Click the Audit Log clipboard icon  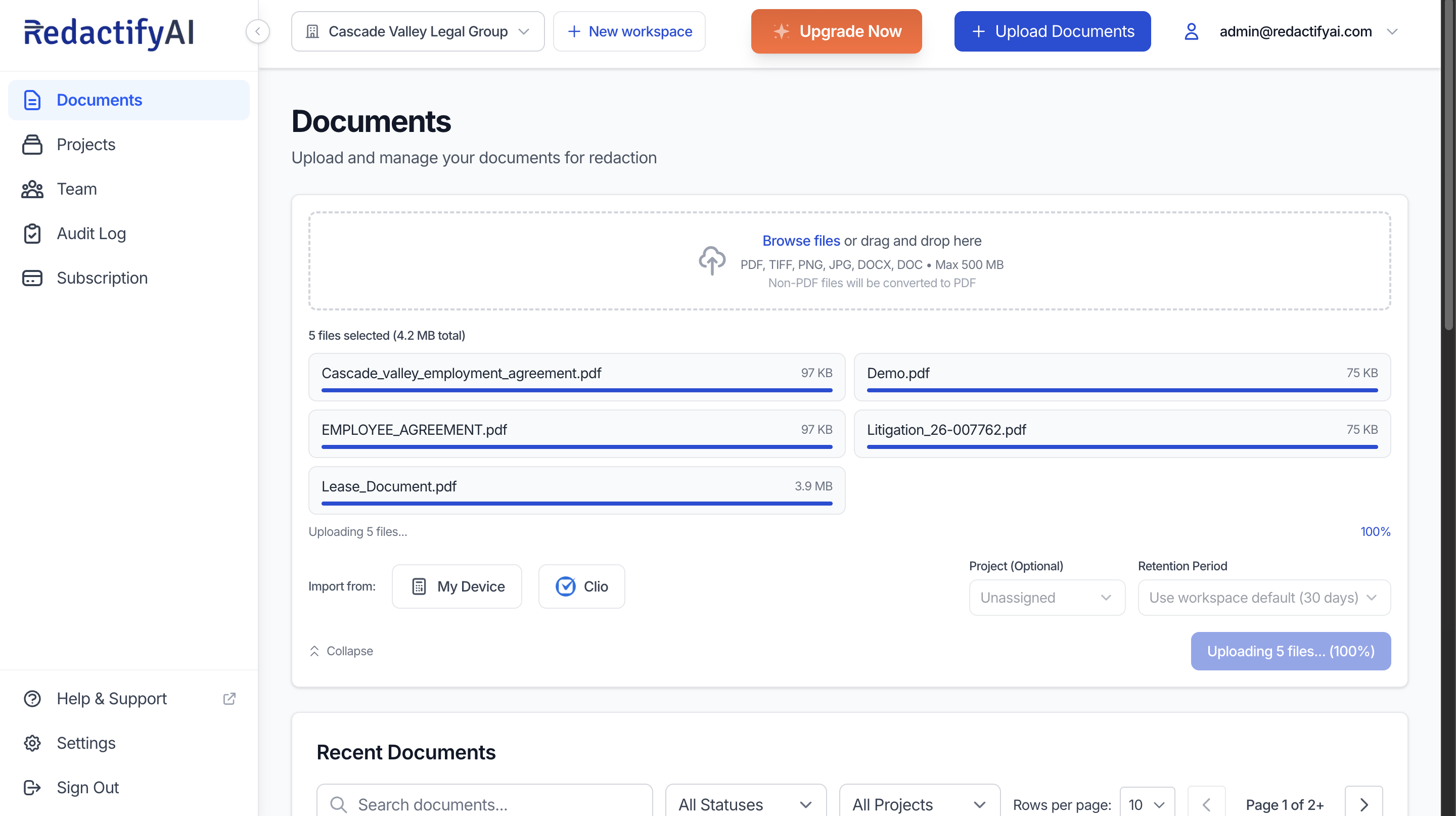tap(32, 234)
